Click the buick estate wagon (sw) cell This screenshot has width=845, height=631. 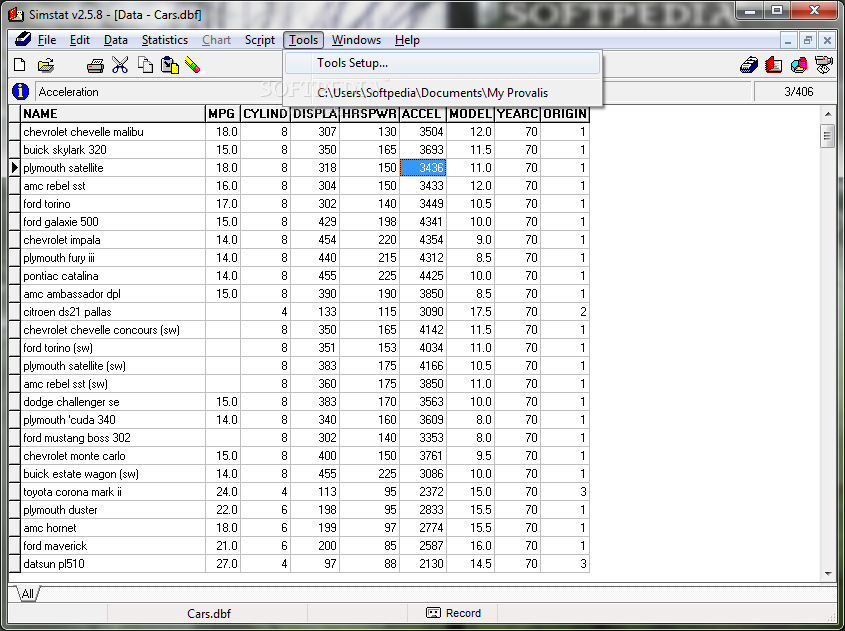[x=113, y=474]
